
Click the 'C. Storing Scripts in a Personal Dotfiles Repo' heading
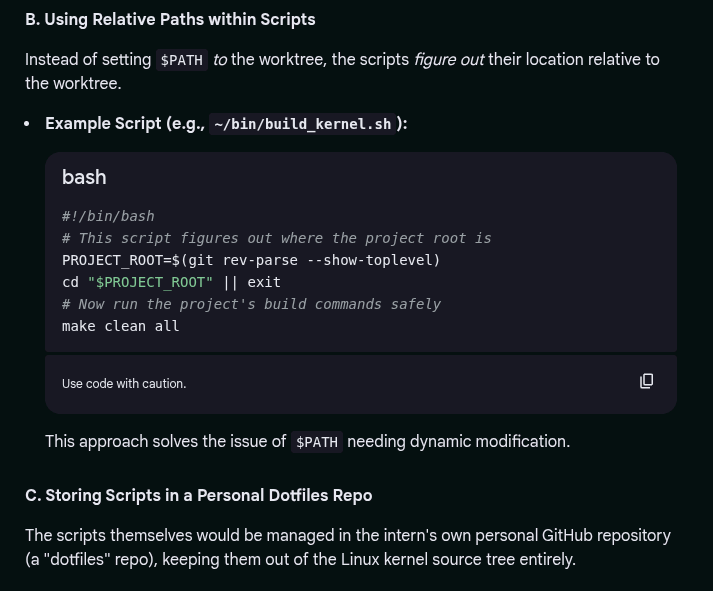(x=198, y=495)
